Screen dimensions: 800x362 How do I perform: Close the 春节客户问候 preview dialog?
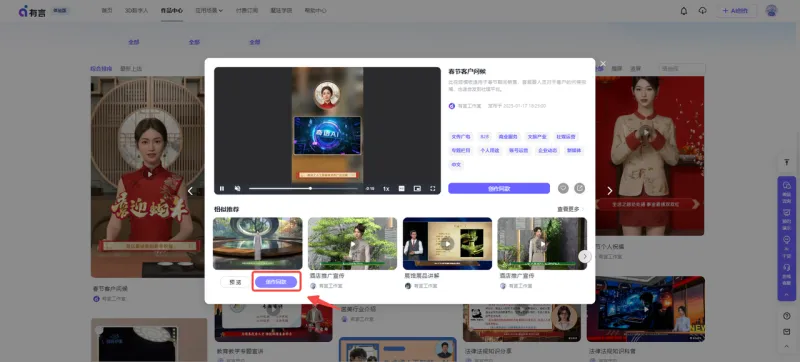tap(603, 64)
